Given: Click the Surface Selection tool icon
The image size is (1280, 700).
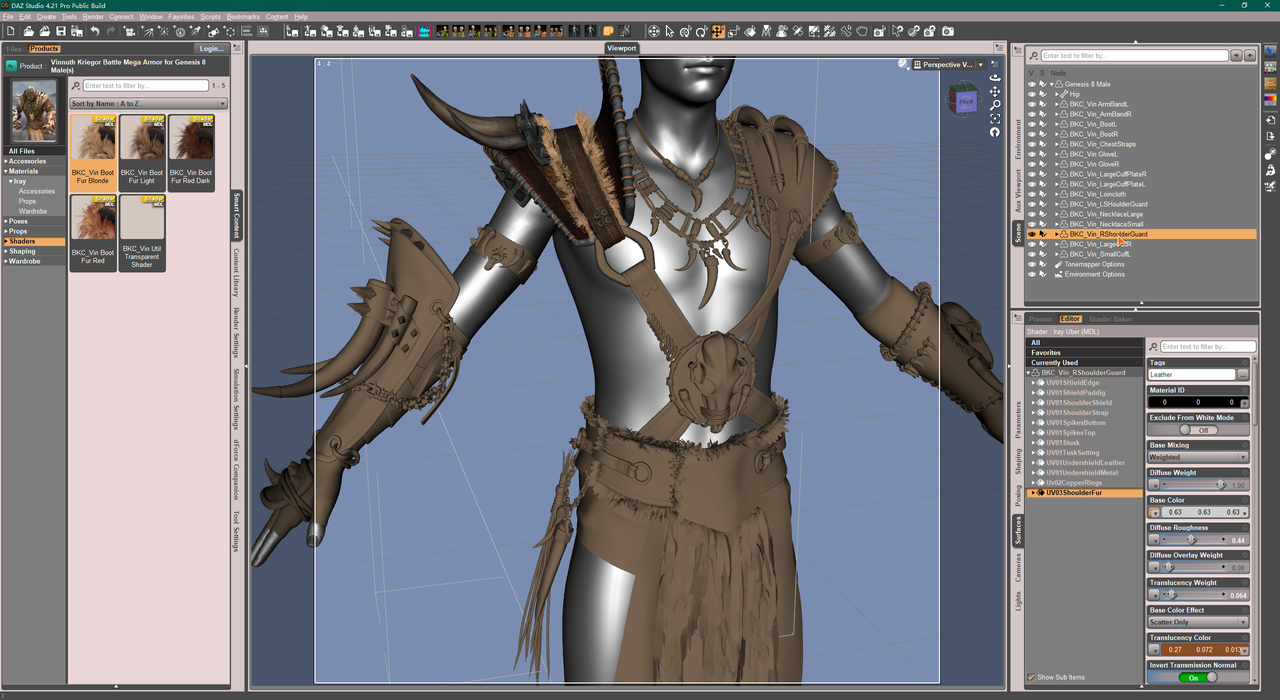Looking at the screenshot, I should pos(749,31).
